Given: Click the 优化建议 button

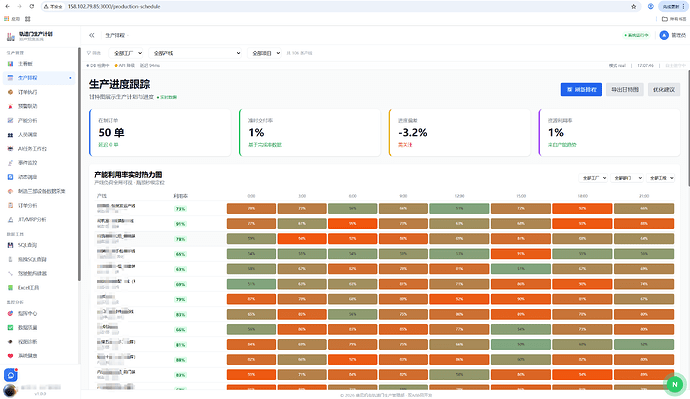Looking at the screenshot, I should tap(664, 90).
